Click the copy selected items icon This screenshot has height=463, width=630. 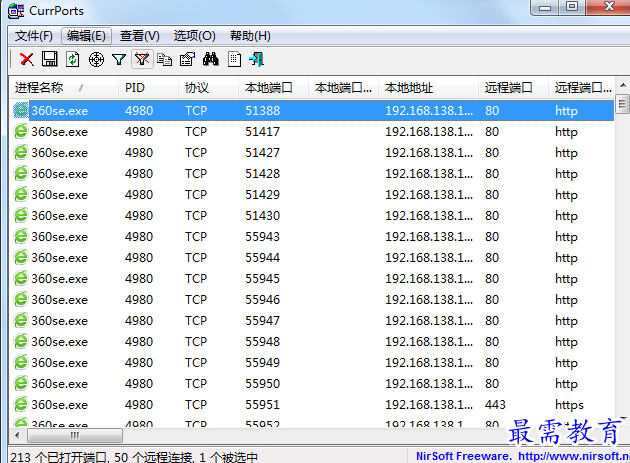pyautogui.click(x=164, y=59)
